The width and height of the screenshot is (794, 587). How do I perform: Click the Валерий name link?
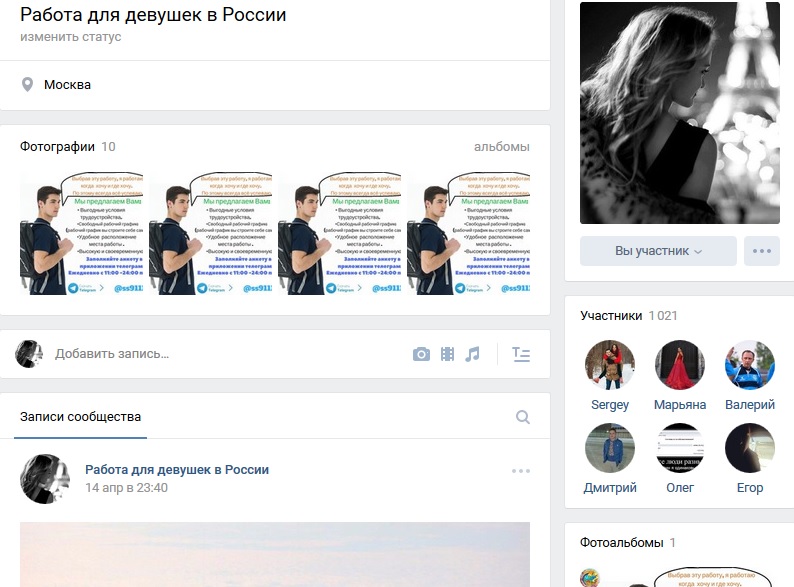tap(750, 405)
